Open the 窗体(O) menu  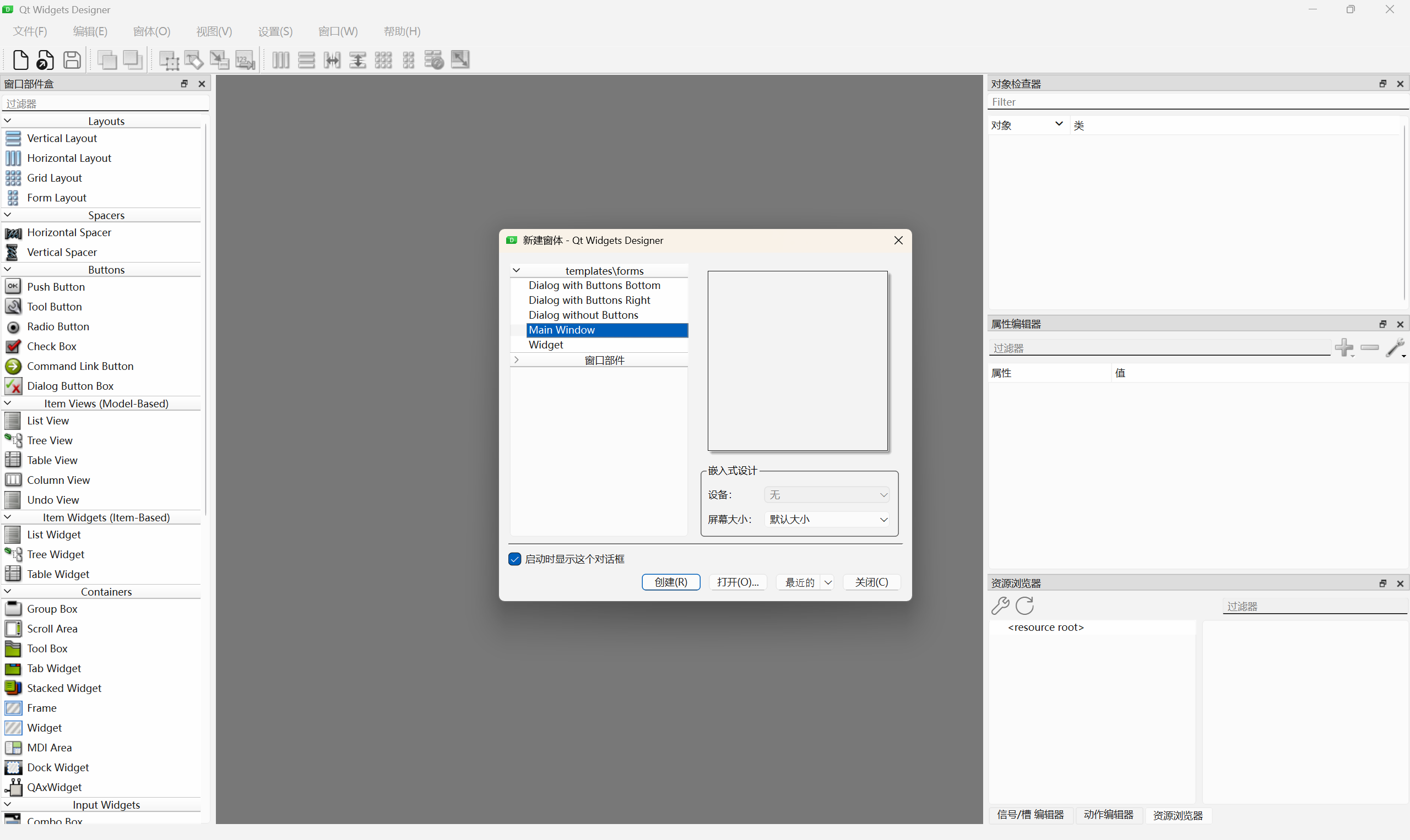tap(151, 32)
